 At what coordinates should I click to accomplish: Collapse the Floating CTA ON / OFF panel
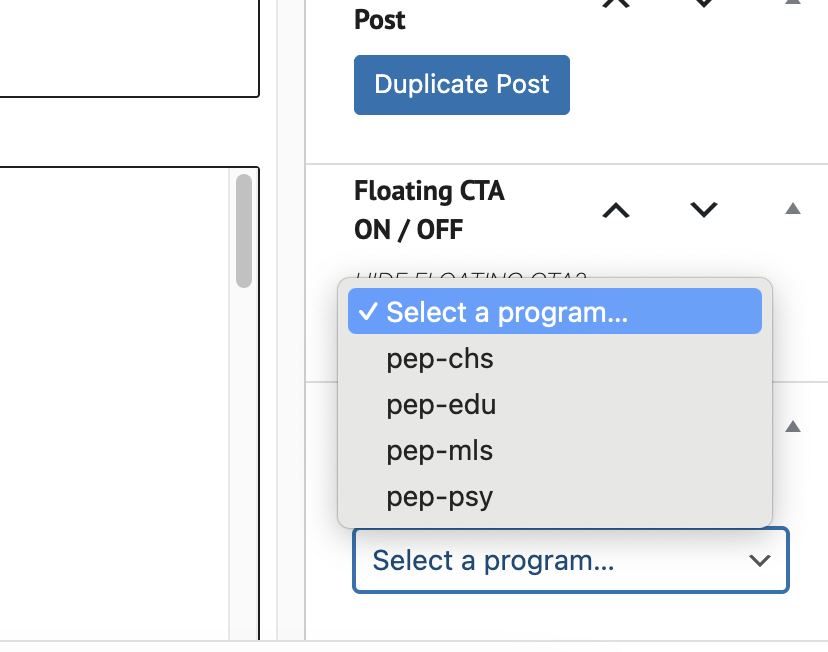pyautogui.click(x=792, y=209)
